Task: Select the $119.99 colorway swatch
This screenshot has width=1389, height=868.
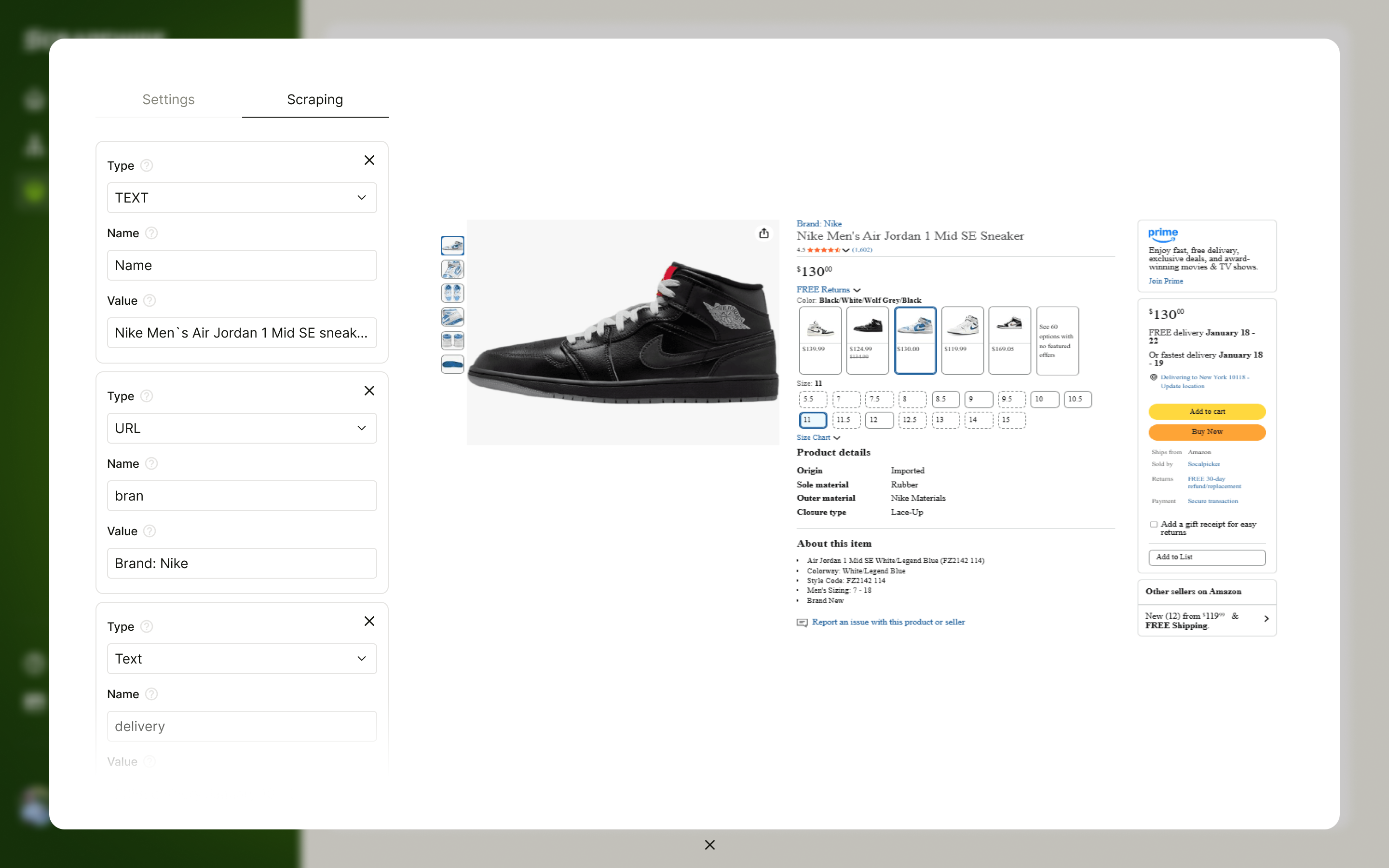Action: point(962,340)
